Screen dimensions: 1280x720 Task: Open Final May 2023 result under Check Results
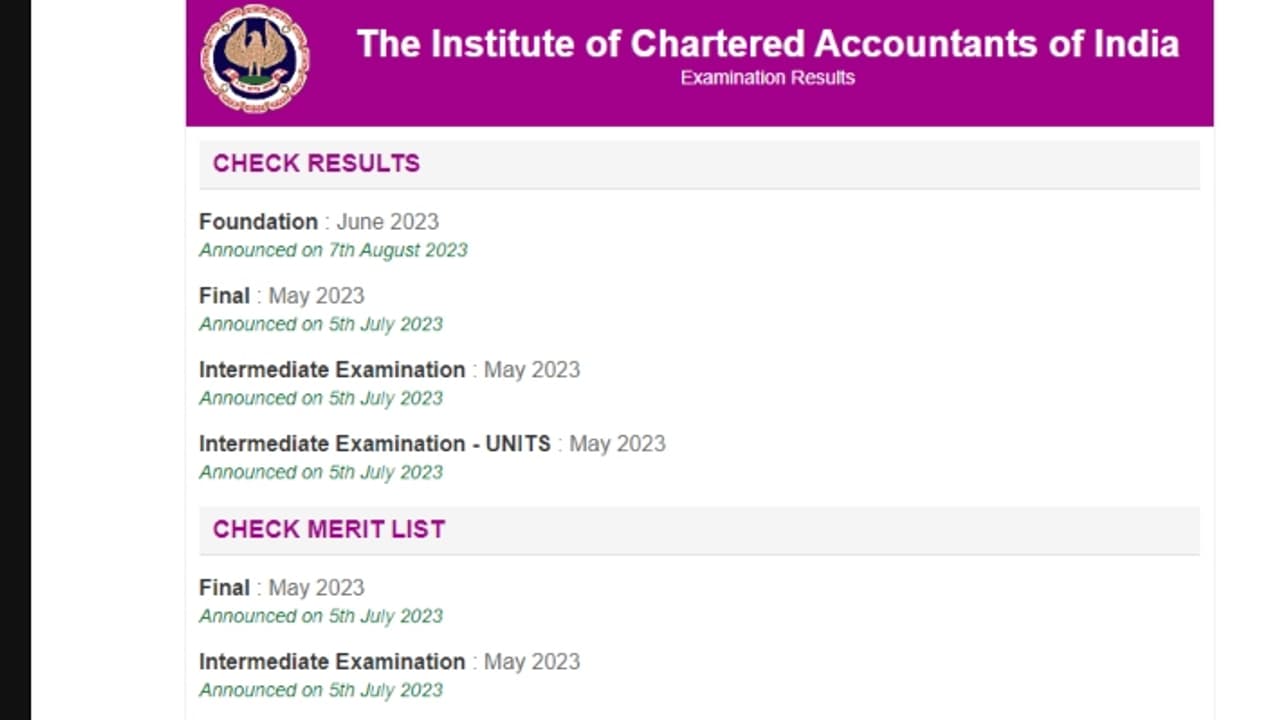click(281, 296)
